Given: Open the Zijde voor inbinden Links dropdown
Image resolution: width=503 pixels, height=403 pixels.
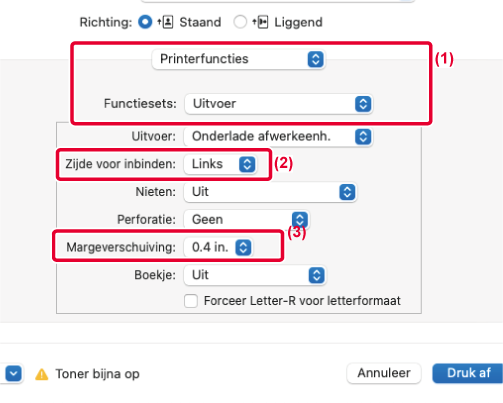Looking at the screenshot, I should (x=220, y=164).
